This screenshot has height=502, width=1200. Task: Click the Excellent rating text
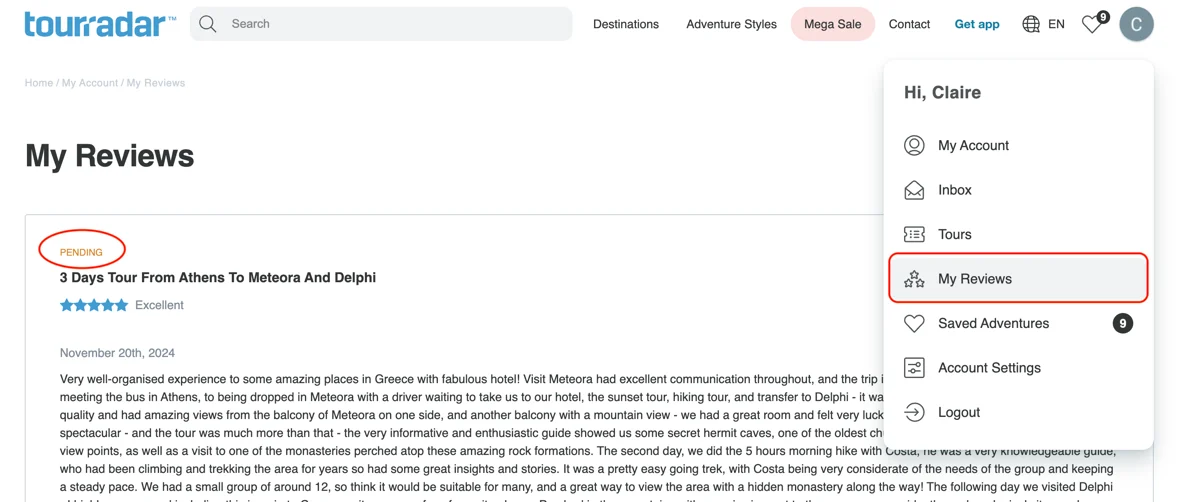pos(160,305)
